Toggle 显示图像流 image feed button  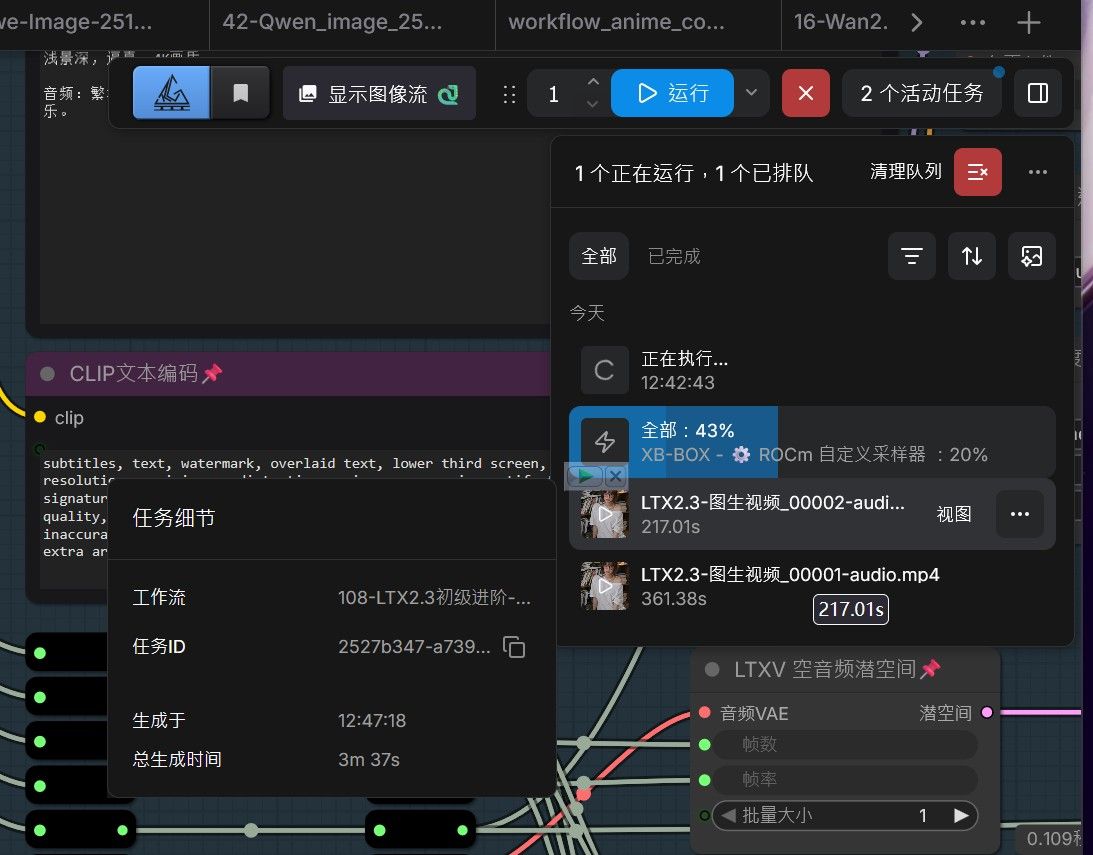pos(379,93)
